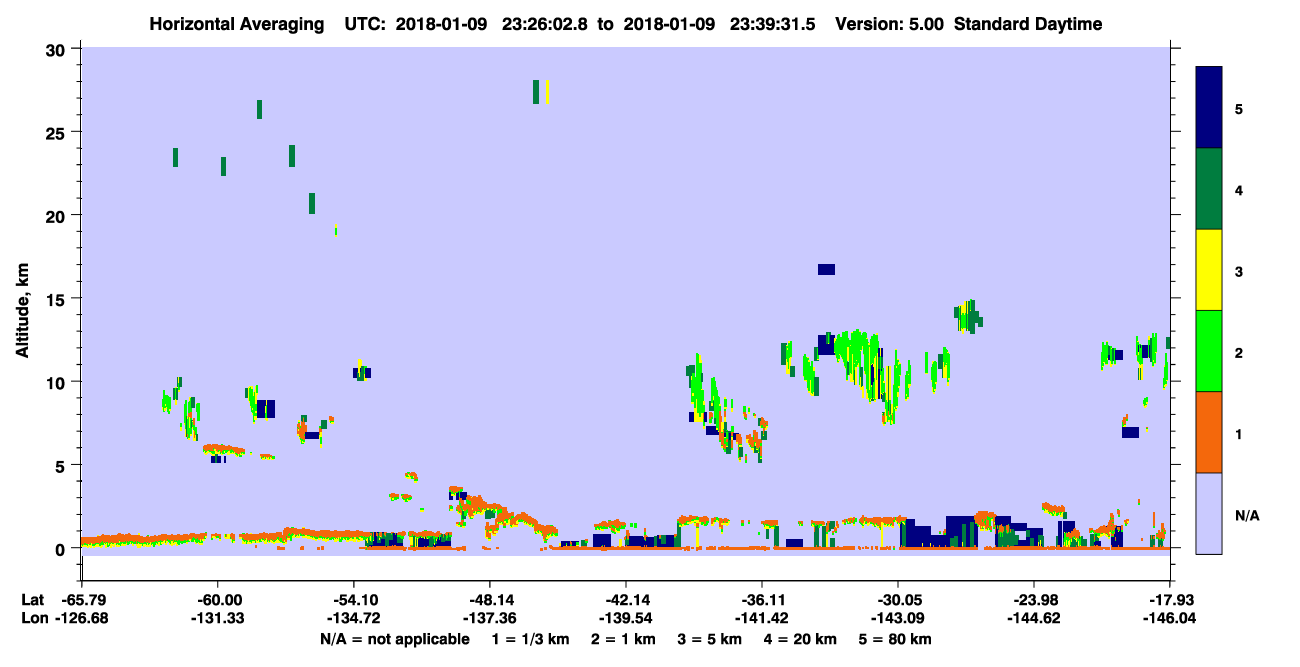Click the lavender N/A color bar segment
Screen dimensions: 1300x667
pos(1209,513)
